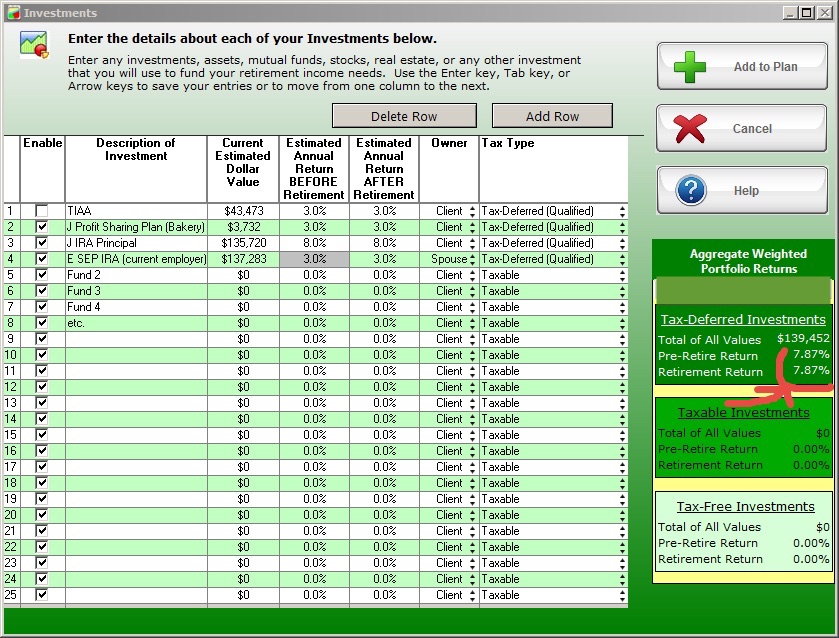Select the highlighted 3.0% before-retirement cell in row 4

(314, 259)
